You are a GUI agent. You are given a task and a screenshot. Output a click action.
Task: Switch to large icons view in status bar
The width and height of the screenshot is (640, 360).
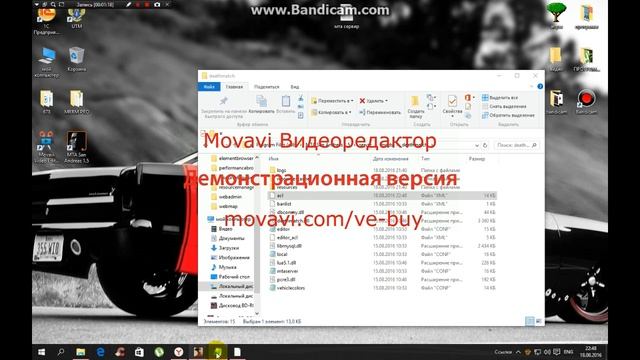539,321
